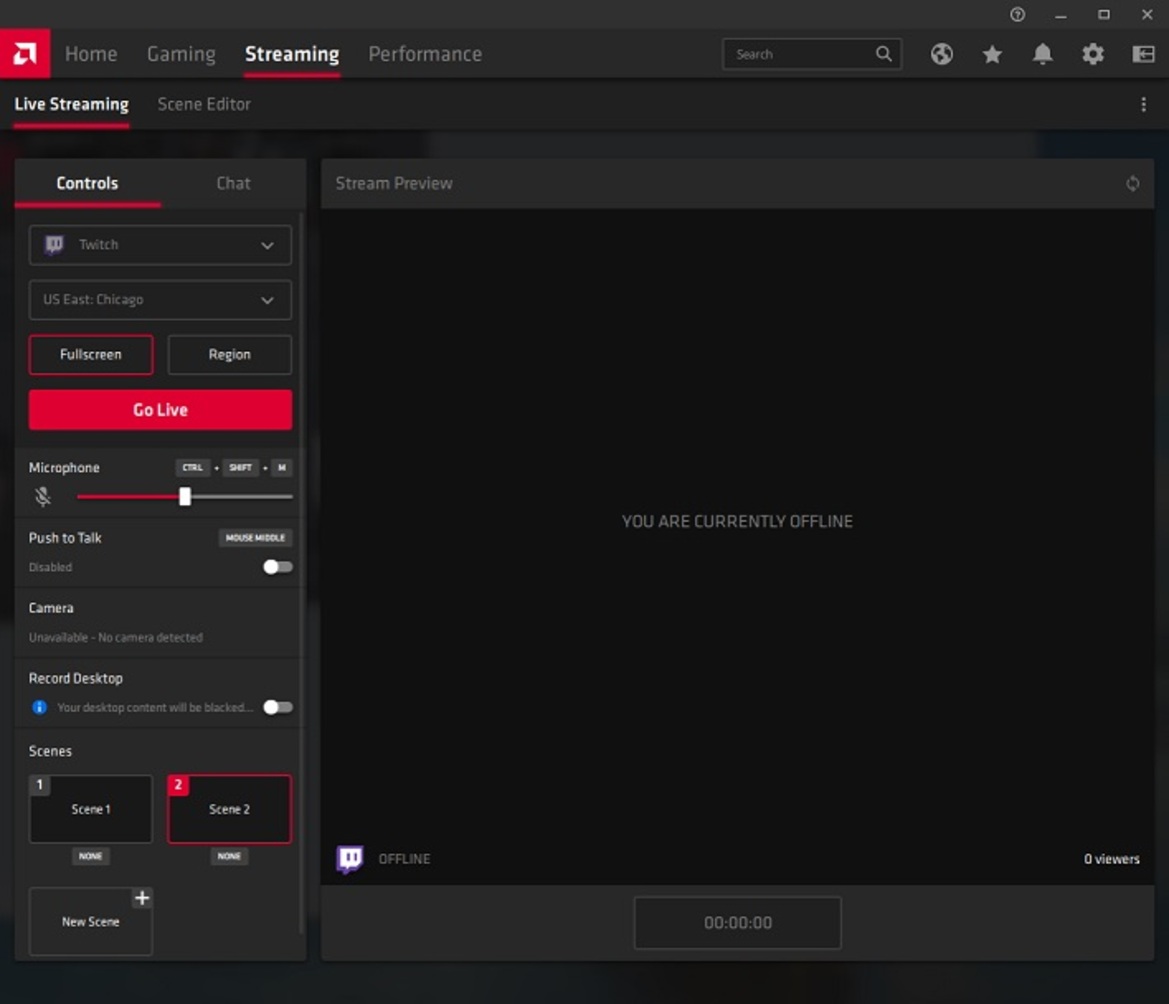Open the Chat tab

(232, 183)
